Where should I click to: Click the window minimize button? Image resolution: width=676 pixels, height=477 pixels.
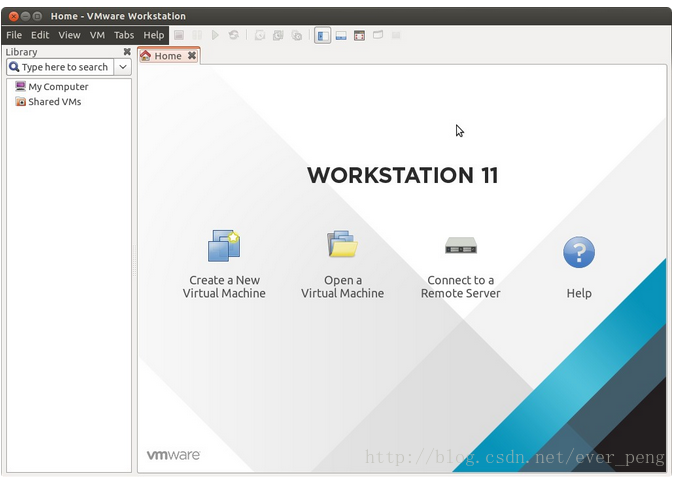click(x=25, y=16)
